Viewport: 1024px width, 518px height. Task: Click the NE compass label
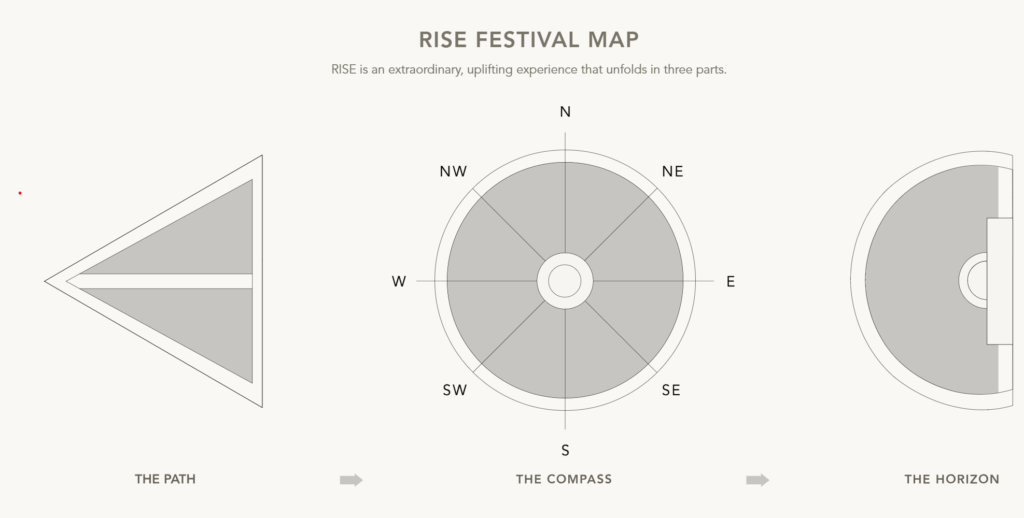tap(672, 172)
